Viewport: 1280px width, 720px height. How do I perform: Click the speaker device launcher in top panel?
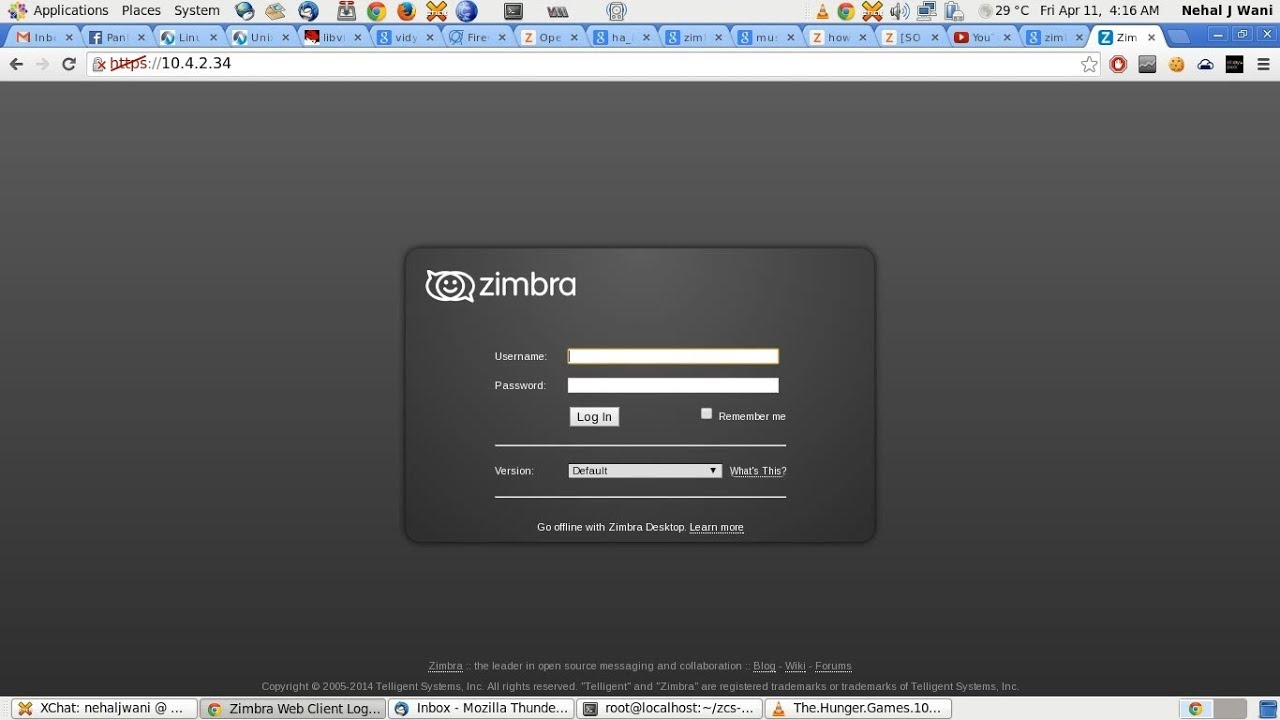(x=617, y=11)
